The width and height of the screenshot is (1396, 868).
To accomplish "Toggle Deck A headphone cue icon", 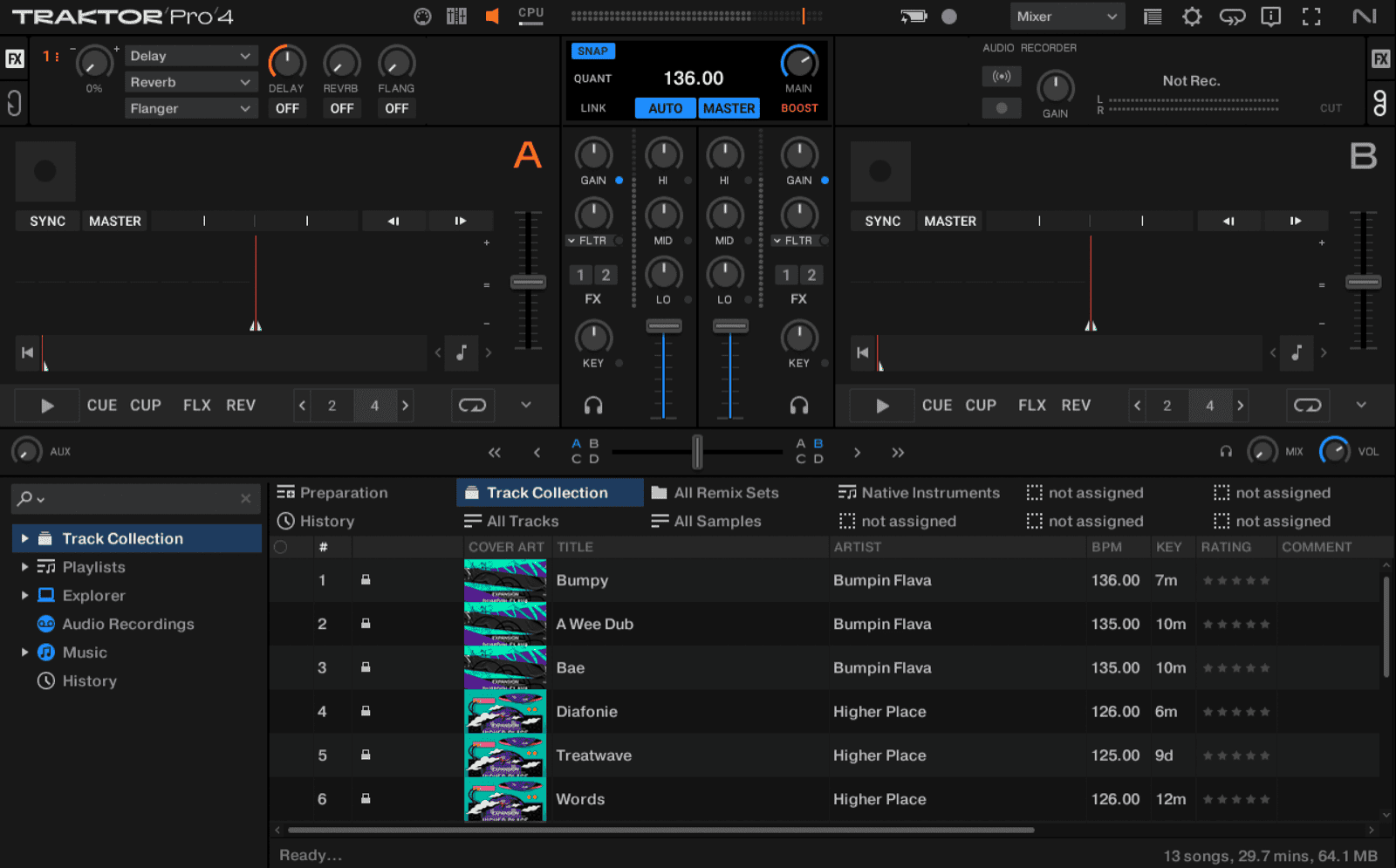I will 593,405.
